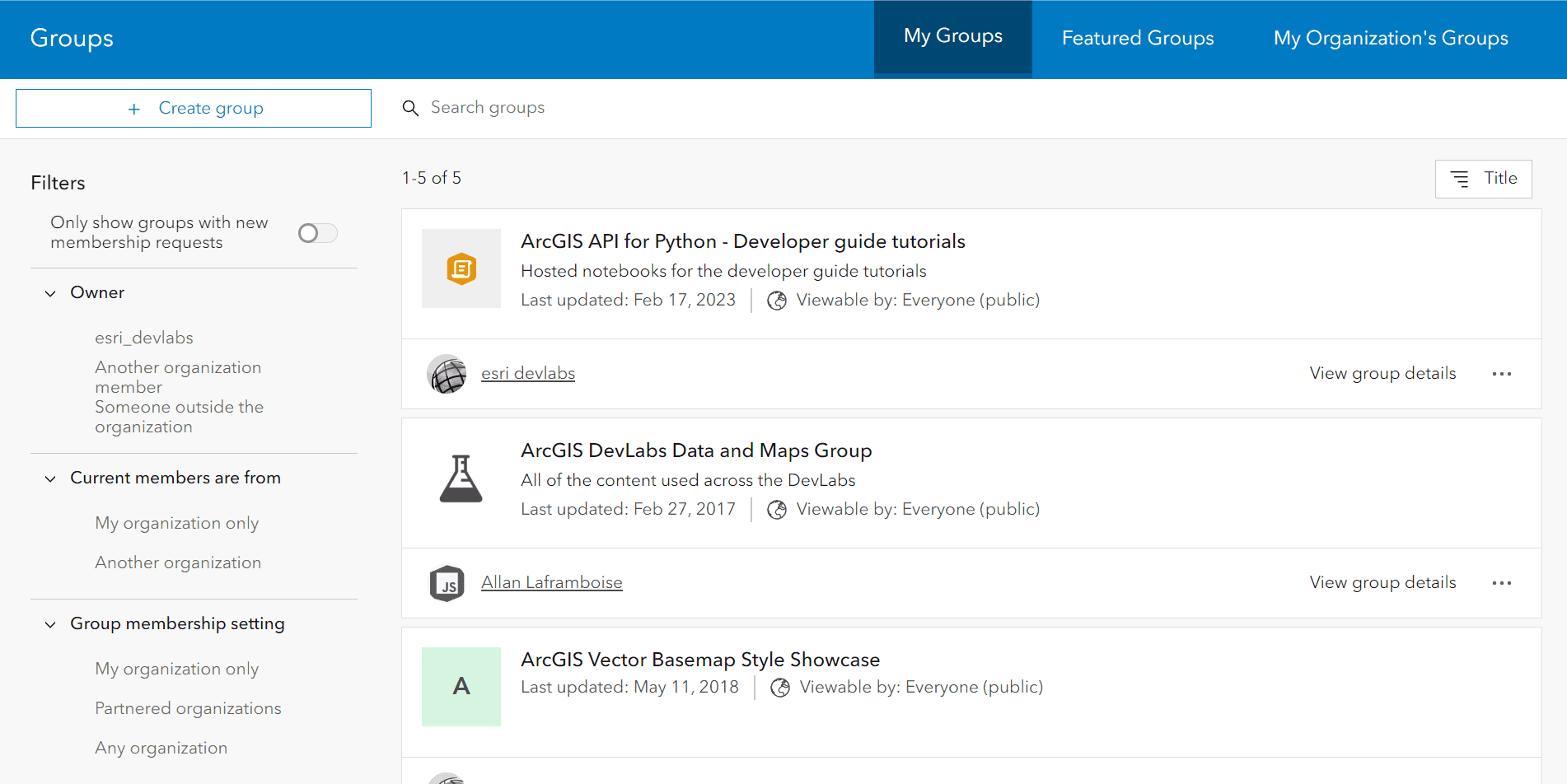Open more options for DevLabs Data and Maps group

1501,583
